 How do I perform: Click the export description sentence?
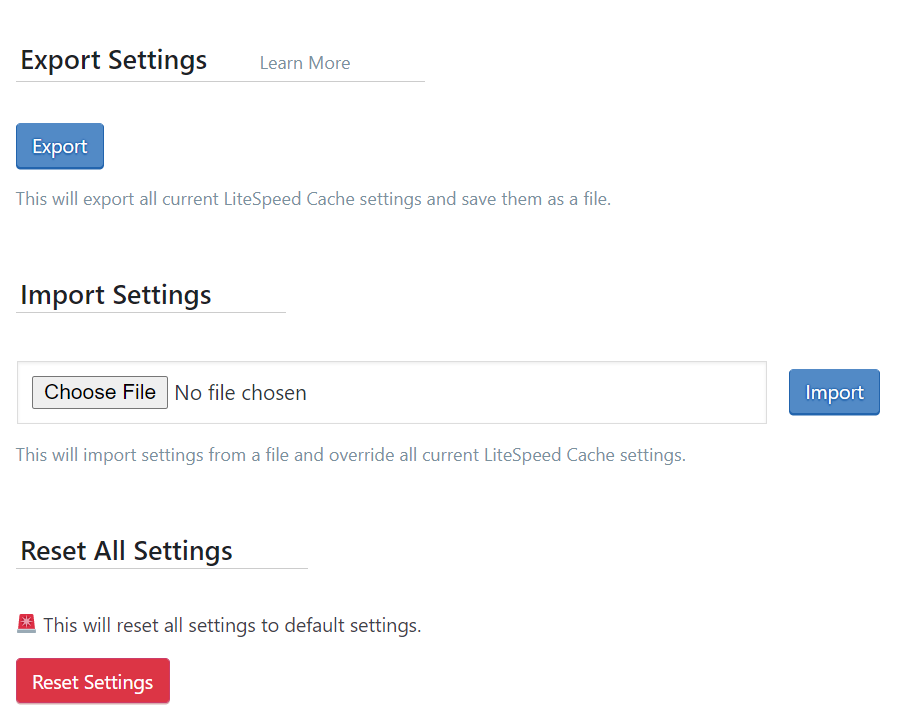click(313, 199)
